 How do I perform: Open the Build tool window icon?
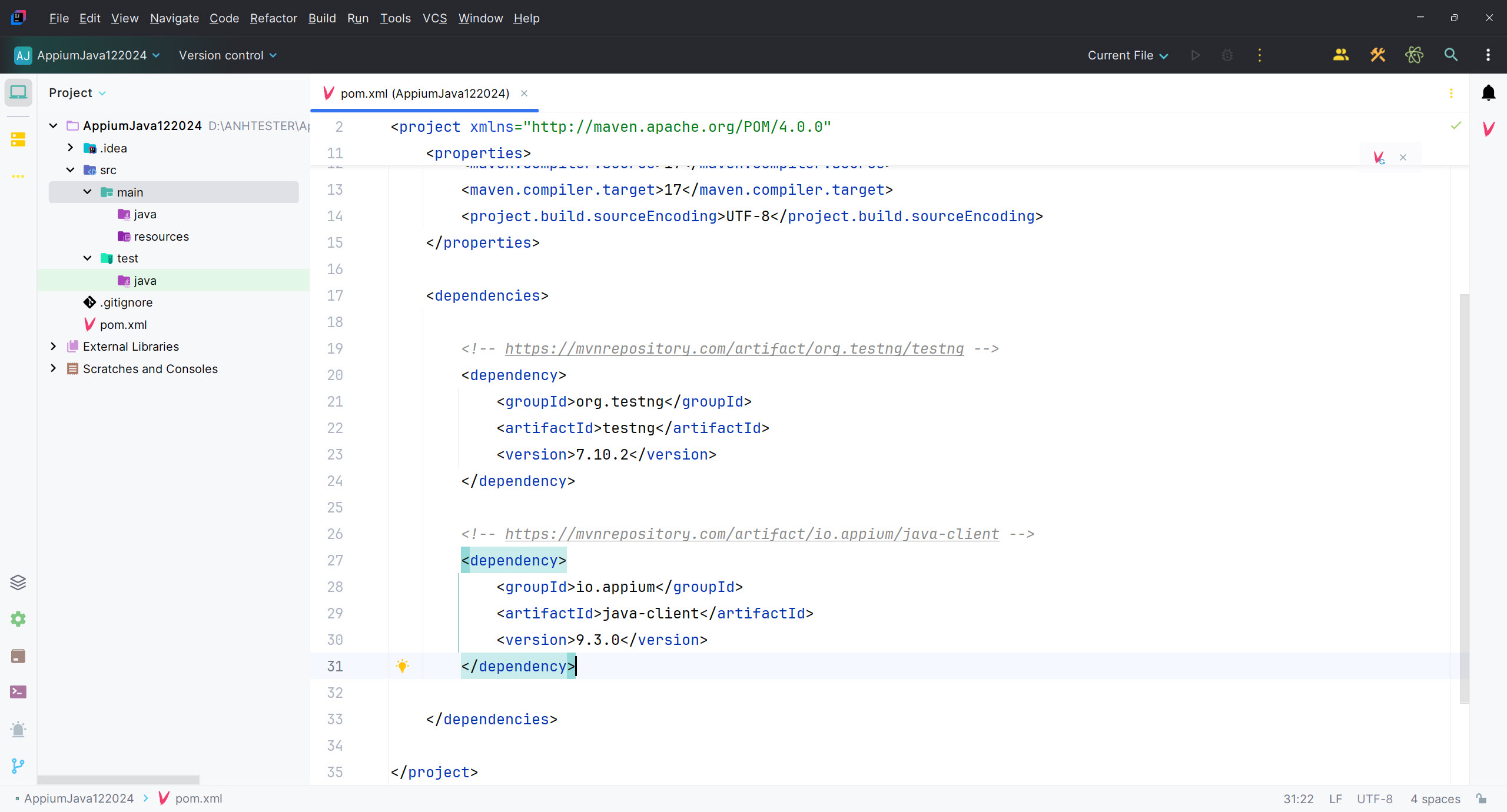pos(18,655)
